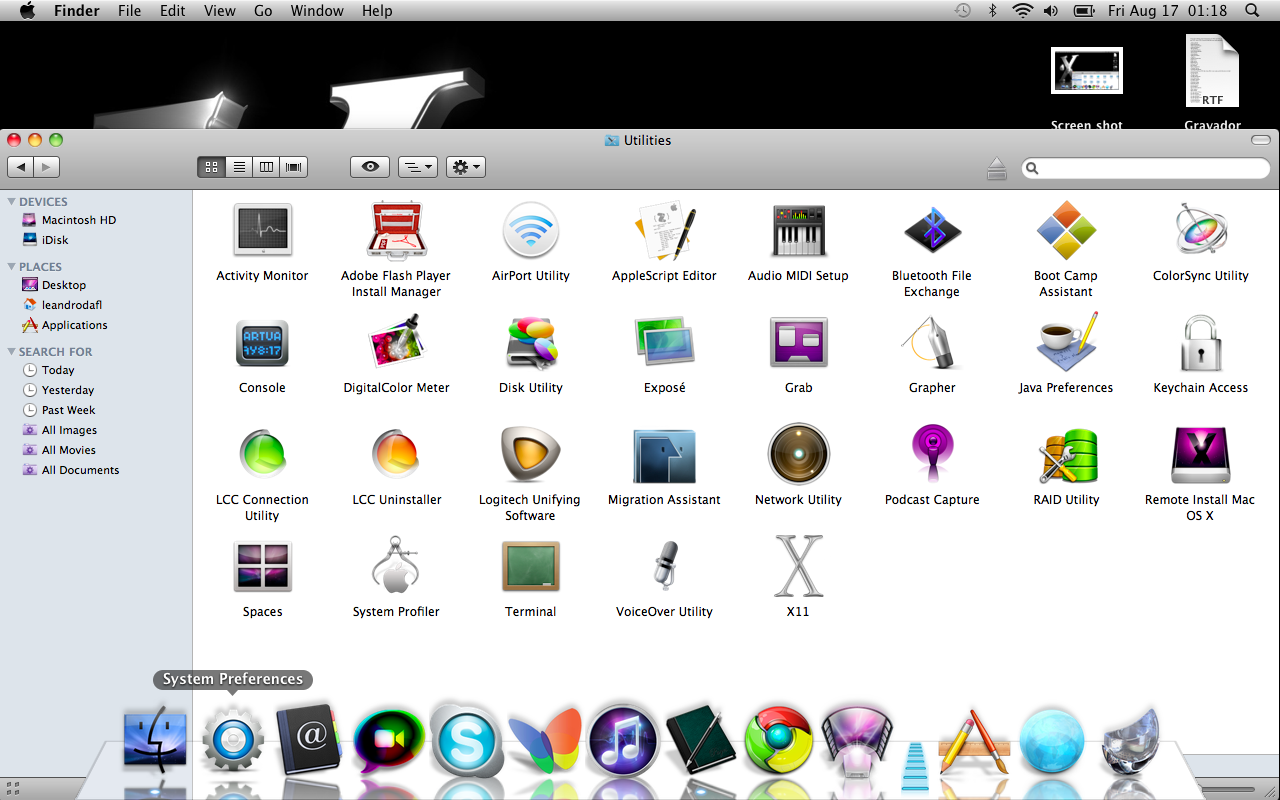Open the Terminal application
Image resolution: width=1280 pixels, height=800 pixels.
coord(530,567)
